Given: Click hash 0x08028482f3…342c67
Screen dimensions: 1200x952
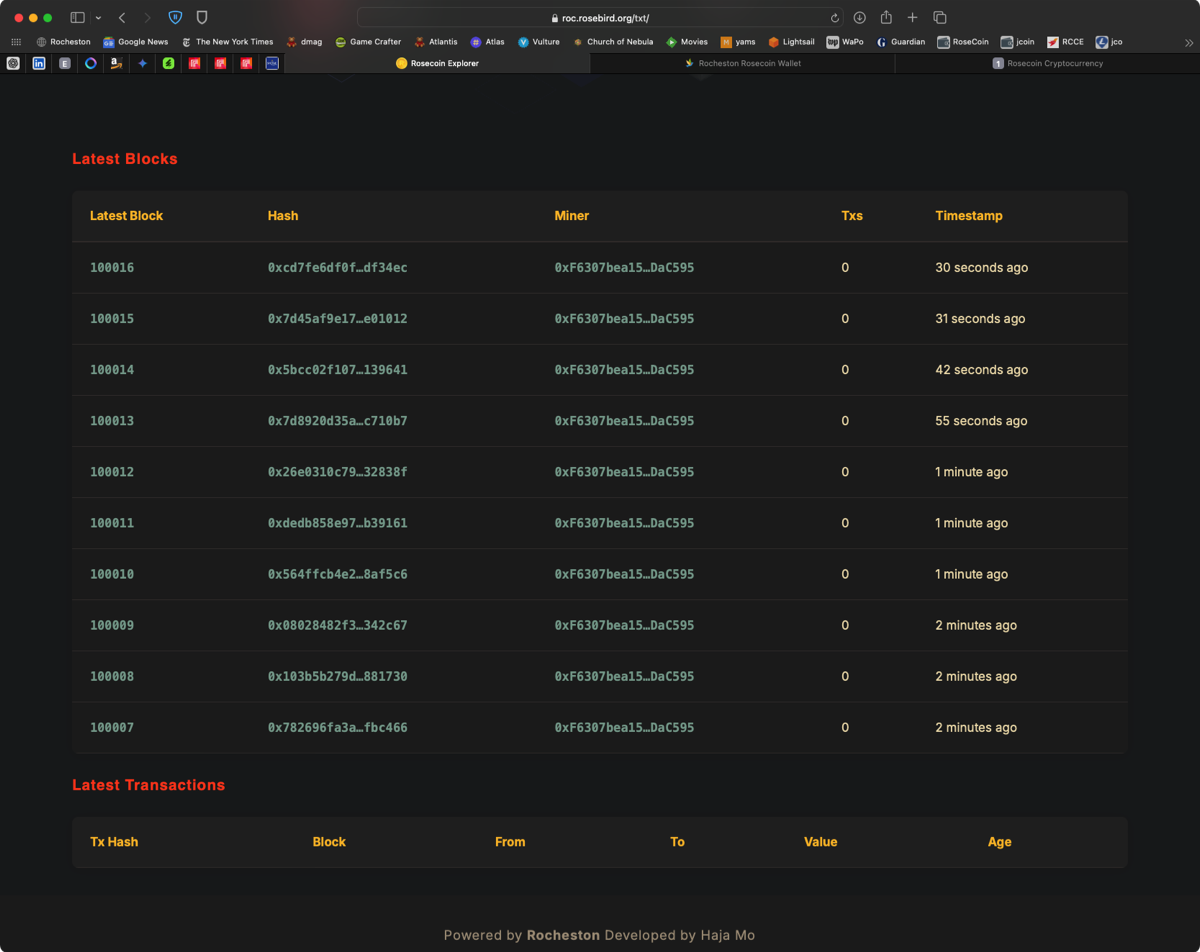Looking at the screenshot, I should (x=338, y=626).
